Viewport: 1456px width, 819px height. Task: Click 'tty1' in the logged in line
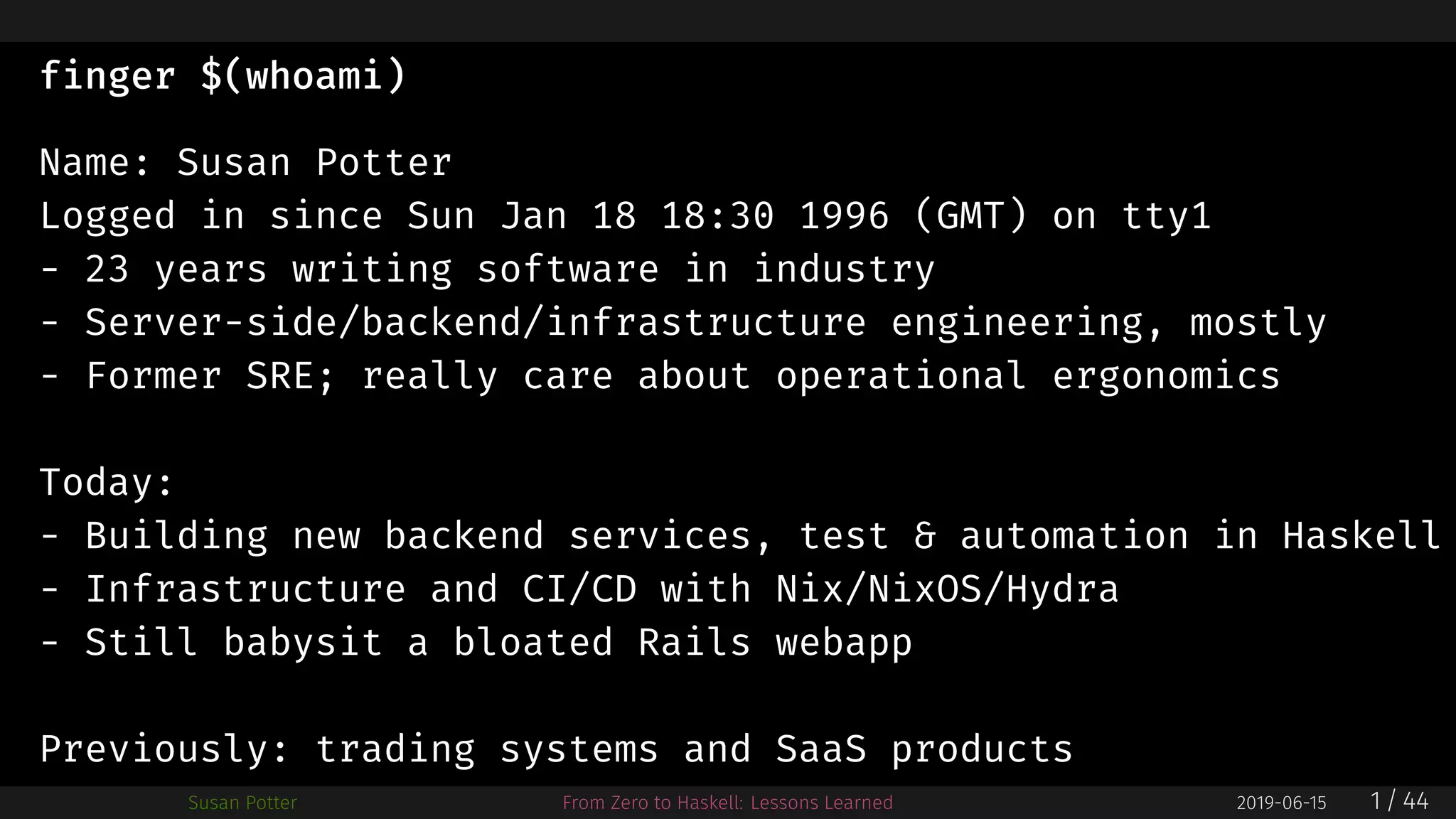tap(1167, 215)
